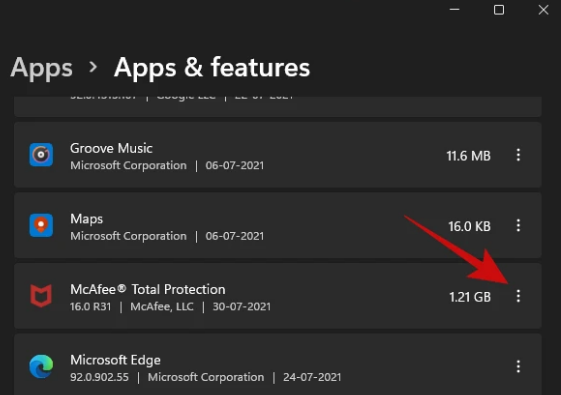The height and width of the screenshot is (395, 561).
Task: Open more options for Maps
Action: coord(518,225)
